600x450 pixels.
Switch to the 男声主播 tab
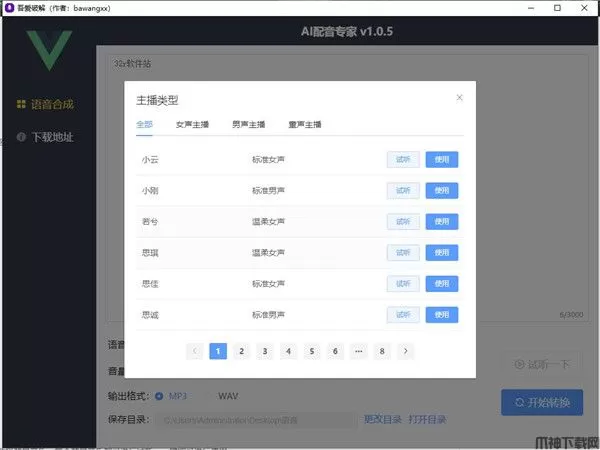(249, 124)
